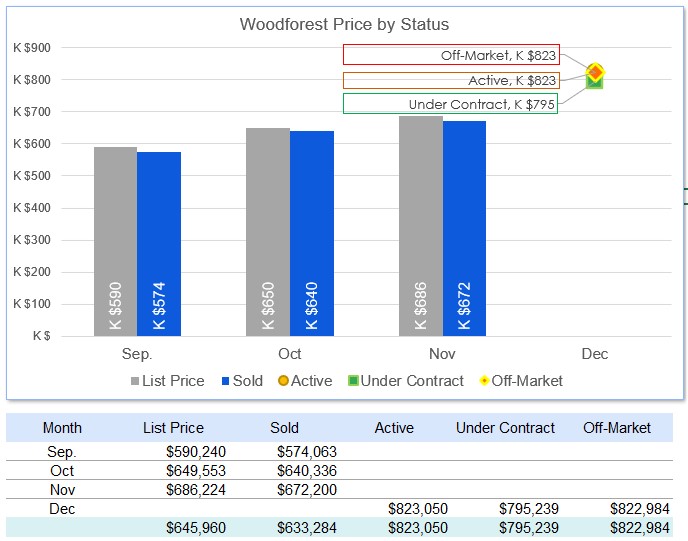Select the Sold legend entry

click(x=241, y=381)
